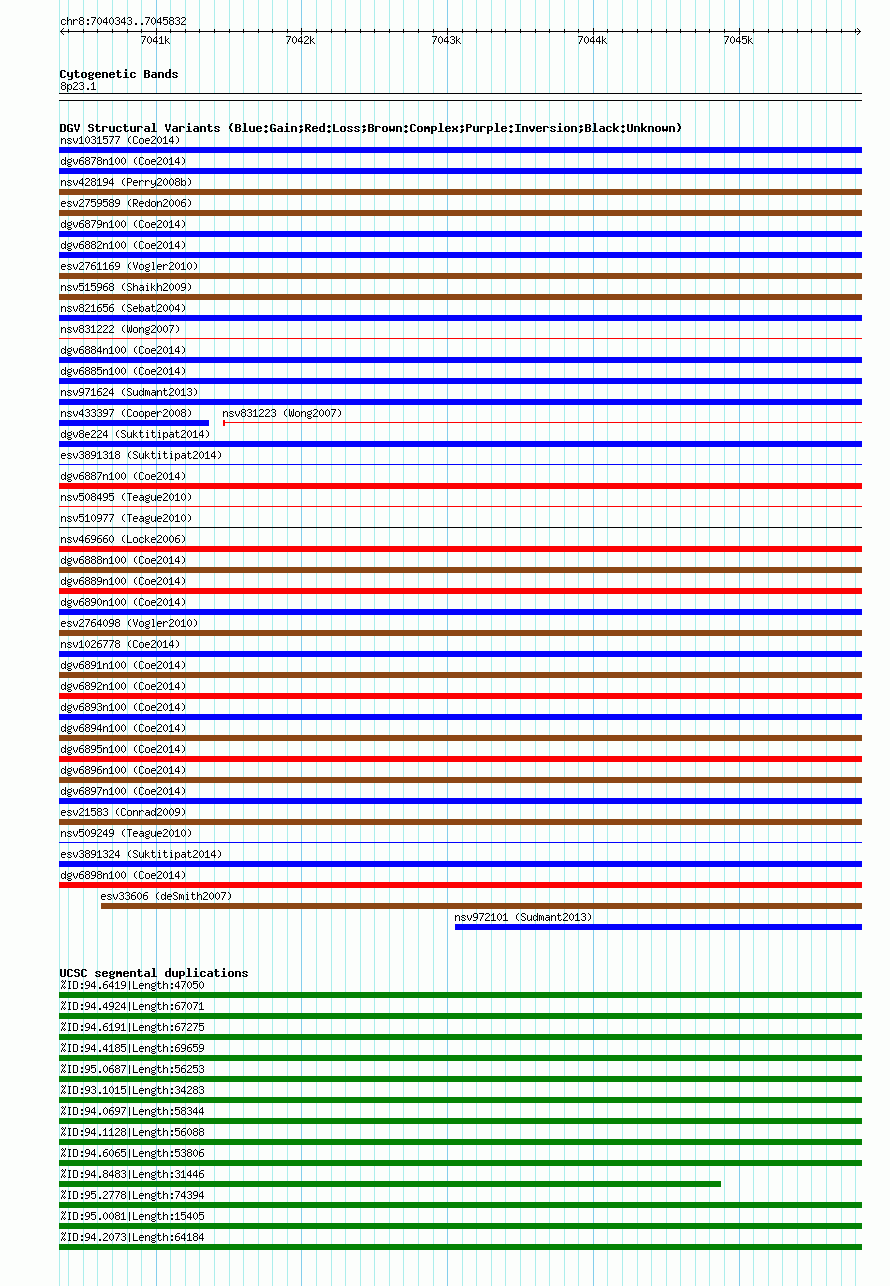
Task: Click the brown bar under esv33606
Action: coord(481,906)
